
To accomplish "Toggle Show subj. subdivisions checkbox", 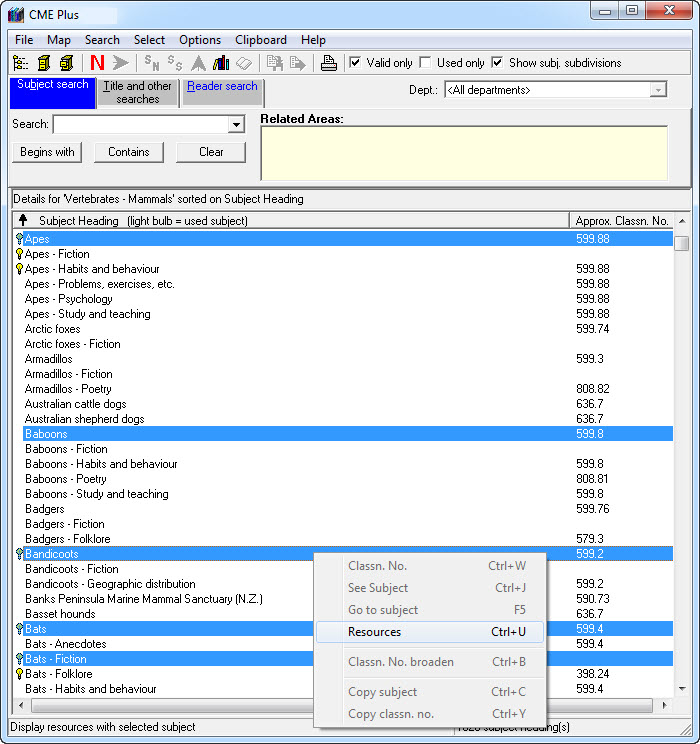I will [497, 63].
